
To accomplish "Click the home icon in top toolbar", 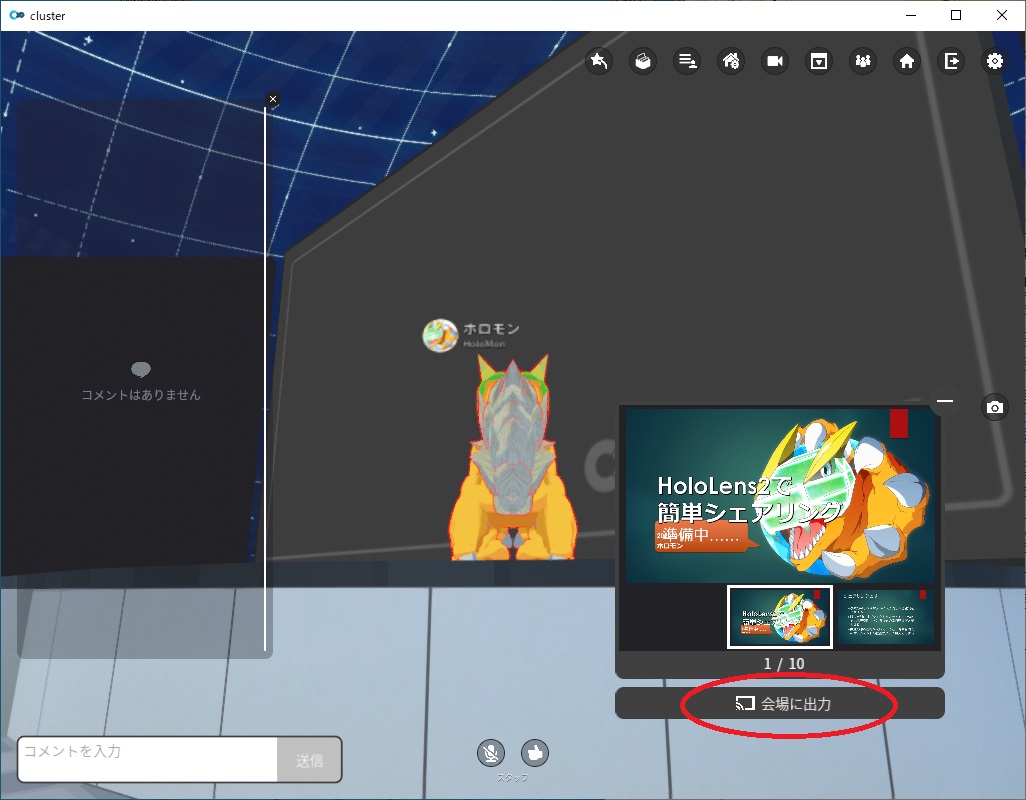I will click(907, 61).
